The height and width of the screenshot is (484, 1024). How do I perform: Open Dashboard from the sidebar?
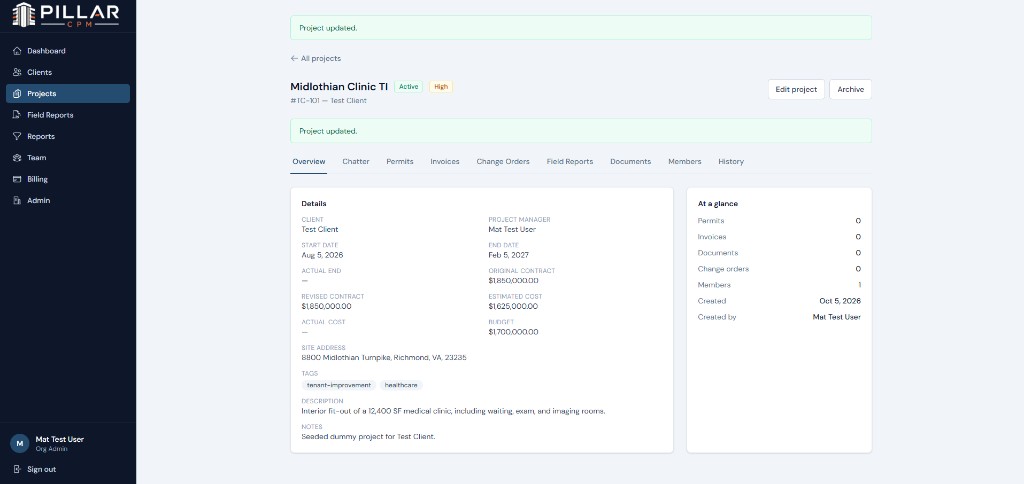(68, 51)
